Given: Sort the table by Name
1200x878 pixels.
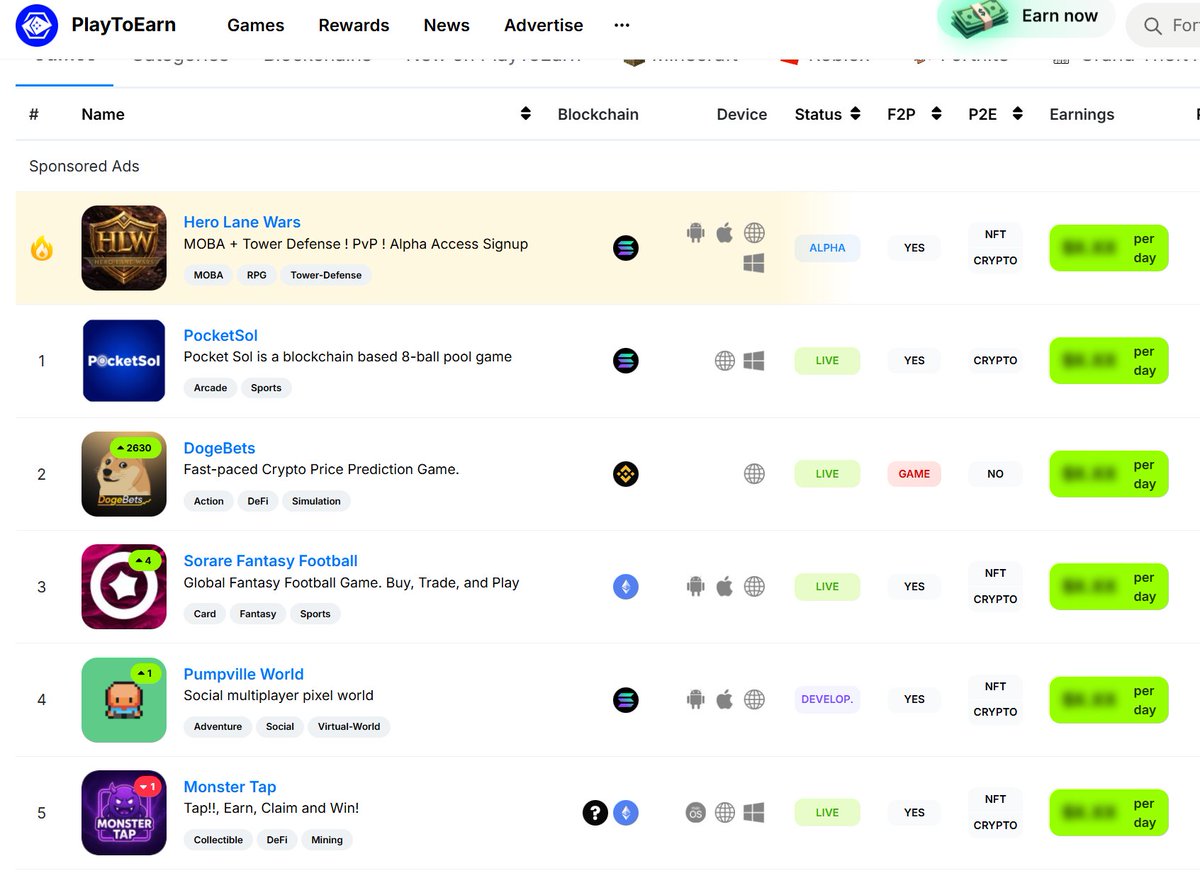Looking at the screenshot, I should click(526, 114).
